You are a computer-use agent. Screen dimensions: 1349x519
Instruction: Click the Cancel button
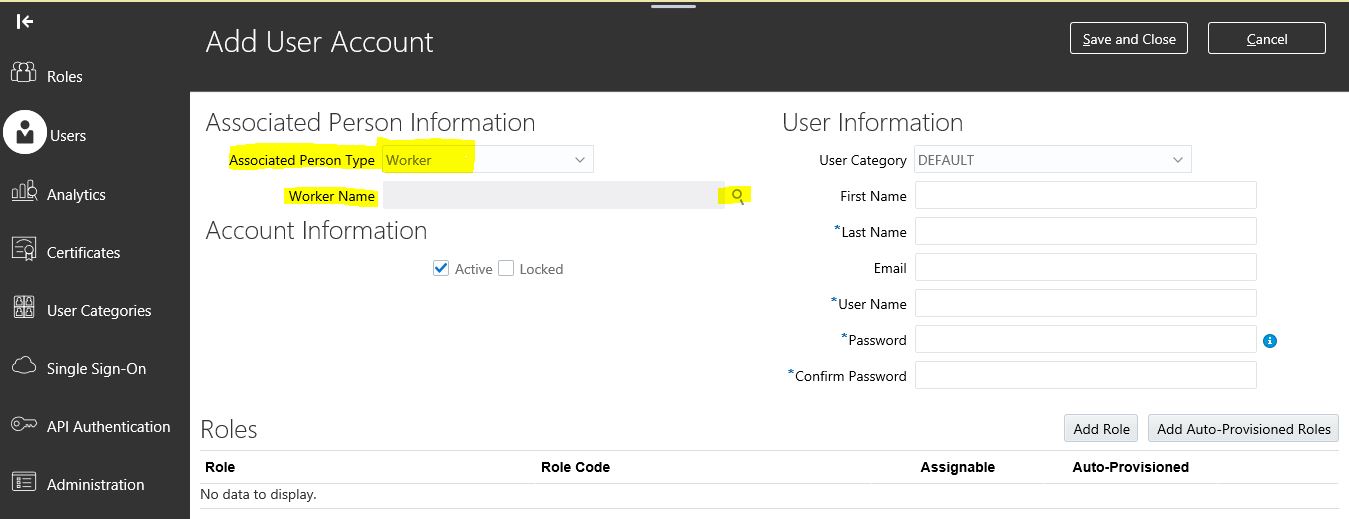[1267, 39]
